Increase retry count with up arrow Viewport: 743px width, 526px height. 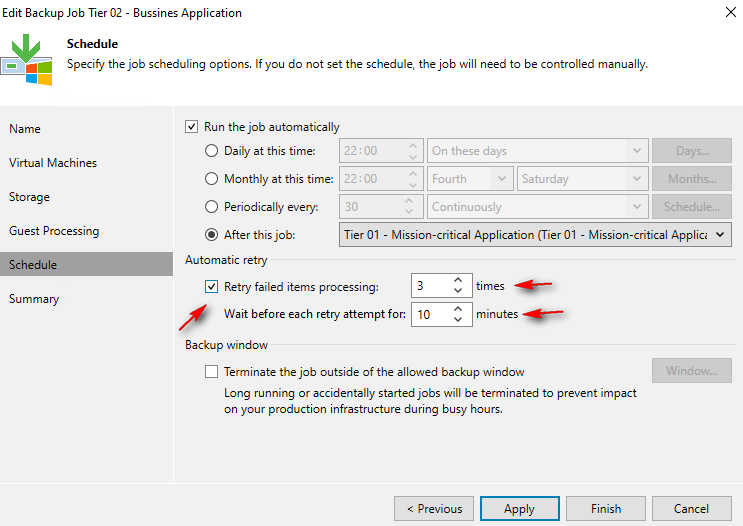(x=457, y=281)
